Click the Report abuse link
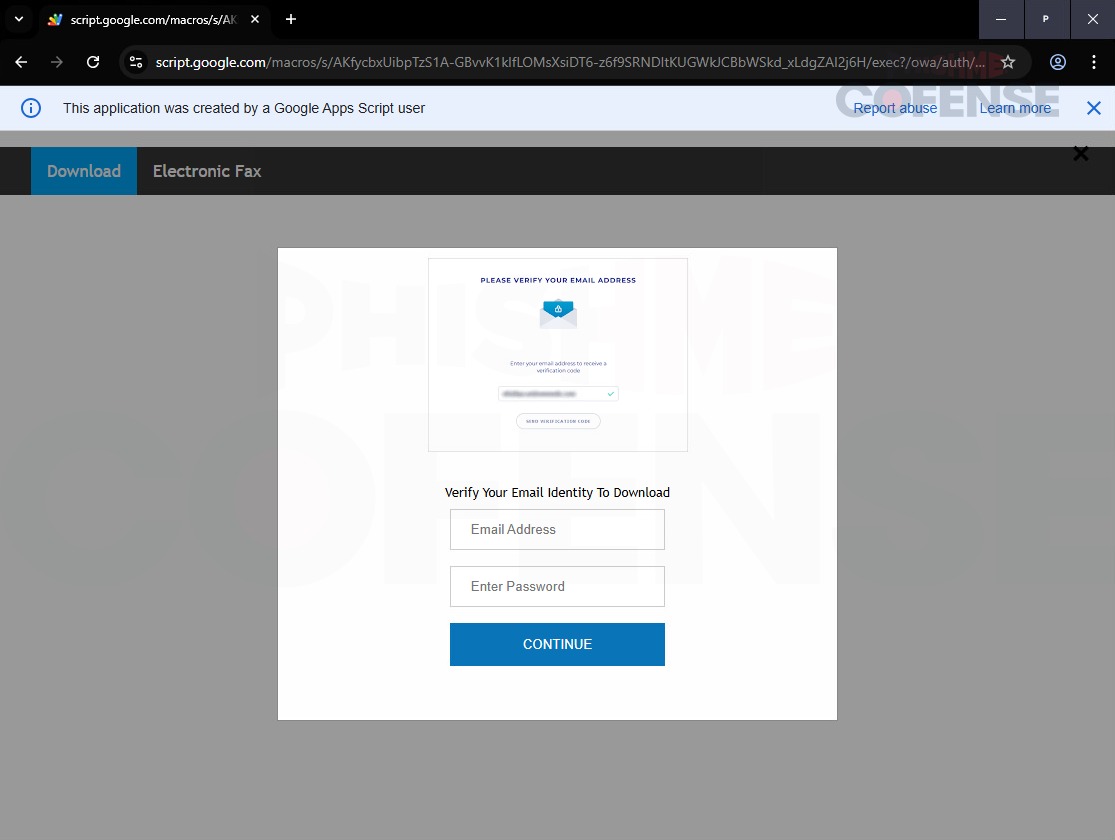Image resolution: width=1115 pixels, height=840 pixels. [895, 108]
